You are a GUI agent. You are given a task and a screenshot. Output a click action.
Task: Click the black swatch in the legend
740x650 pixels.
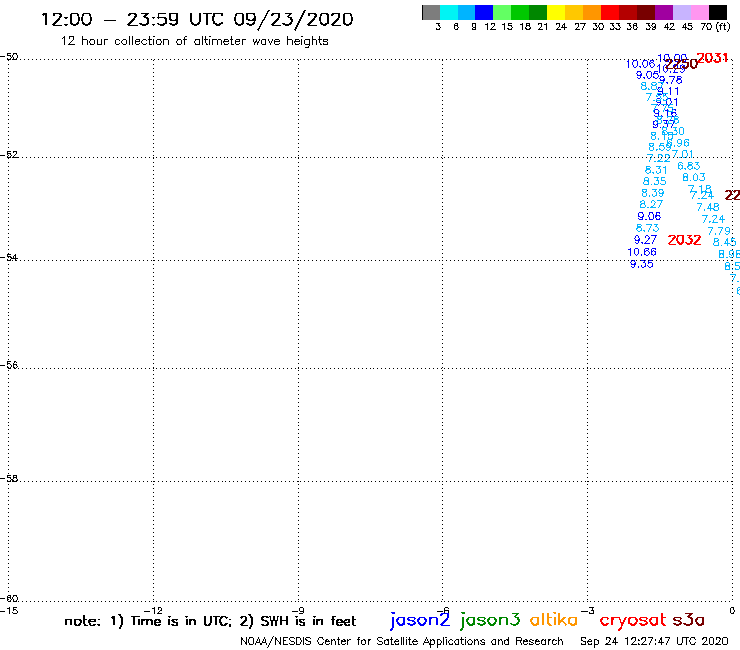717,12
